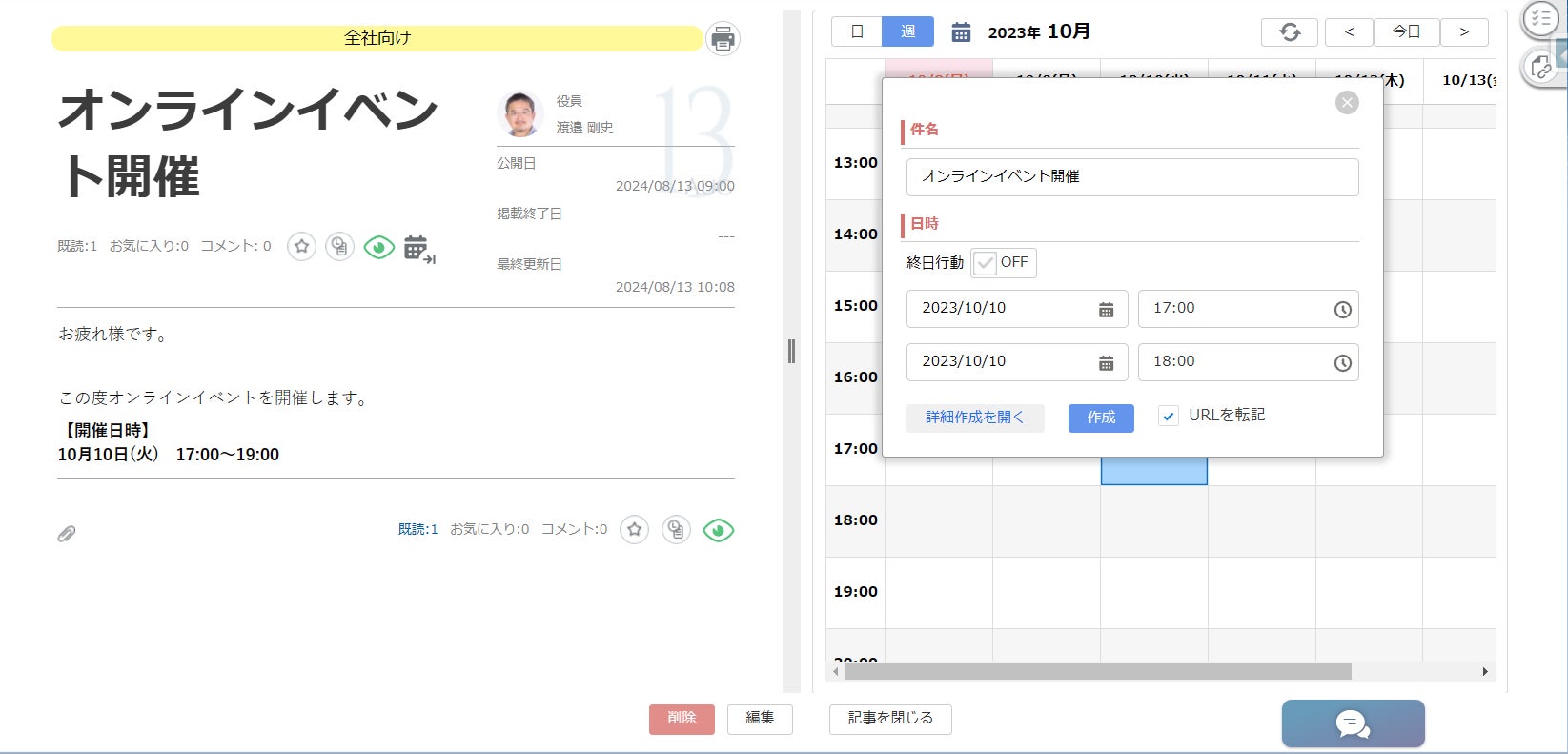Click the copy icon in the article header

(x=339, y=247)
